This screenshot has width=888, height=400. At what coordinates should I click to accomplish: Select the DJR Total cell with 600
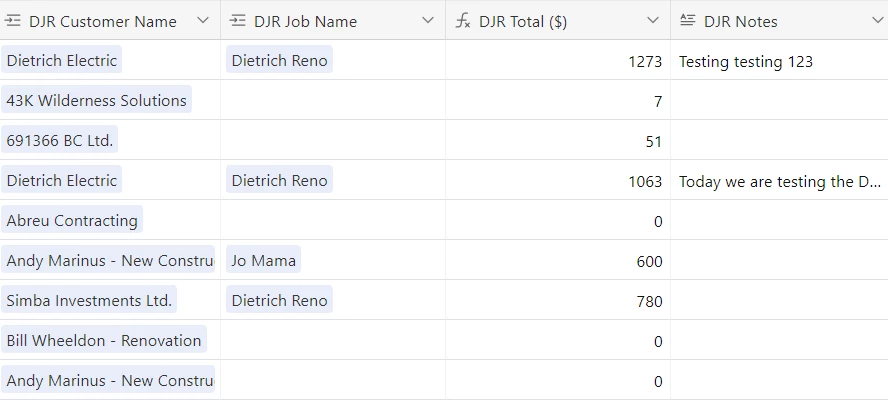point(558,260)
